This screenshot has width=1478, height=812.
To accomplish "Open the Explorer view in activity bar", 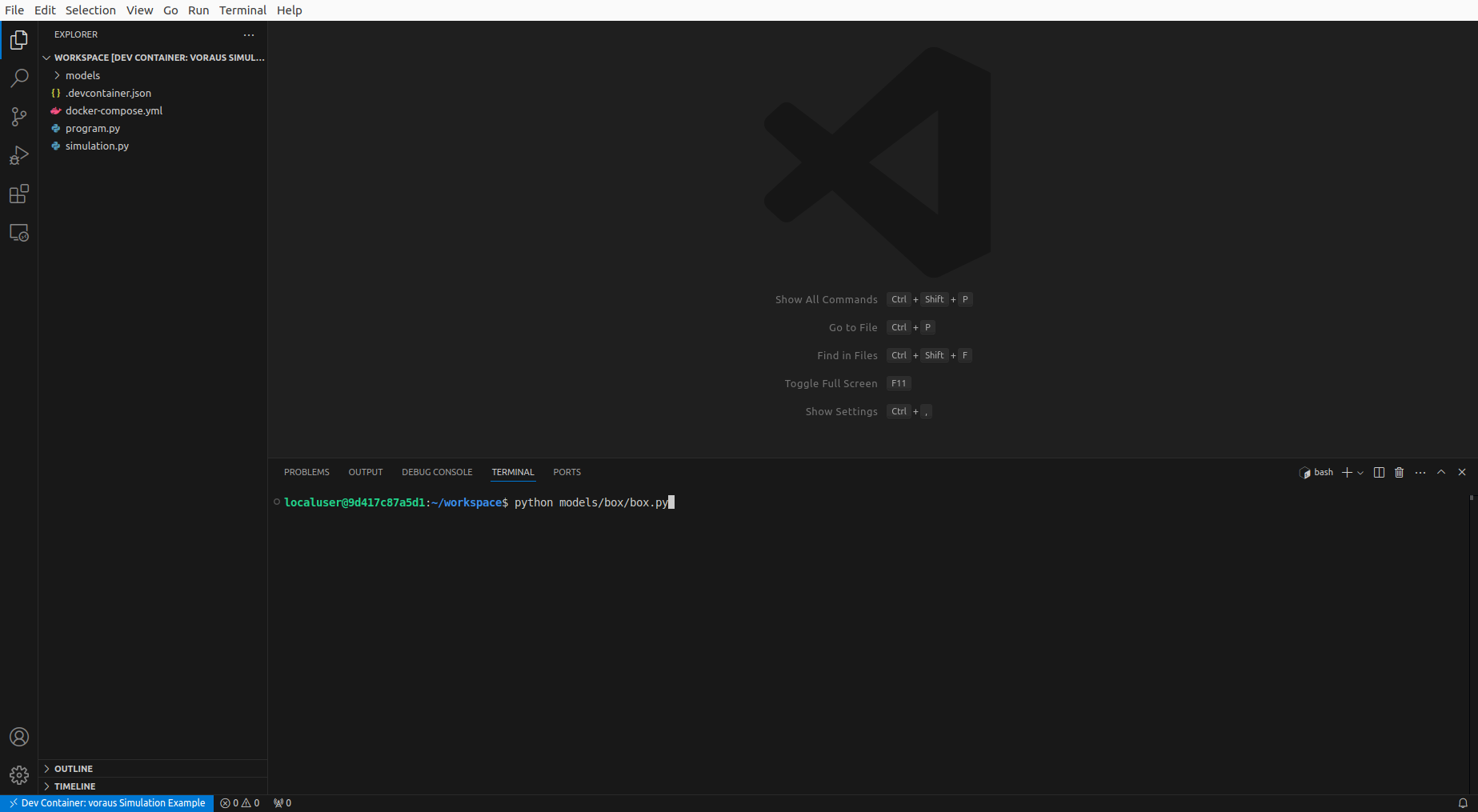I will [x=19, y=40].
